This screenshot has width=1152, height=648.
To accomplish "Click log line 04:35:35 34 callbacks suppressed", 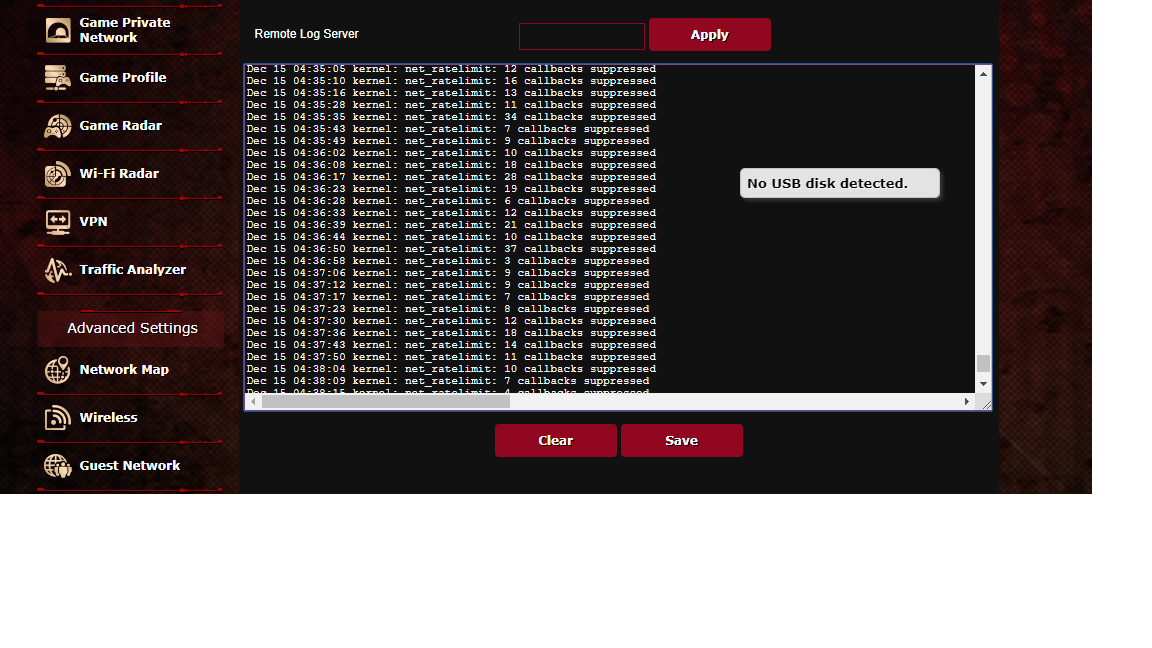I will (451, 117).
